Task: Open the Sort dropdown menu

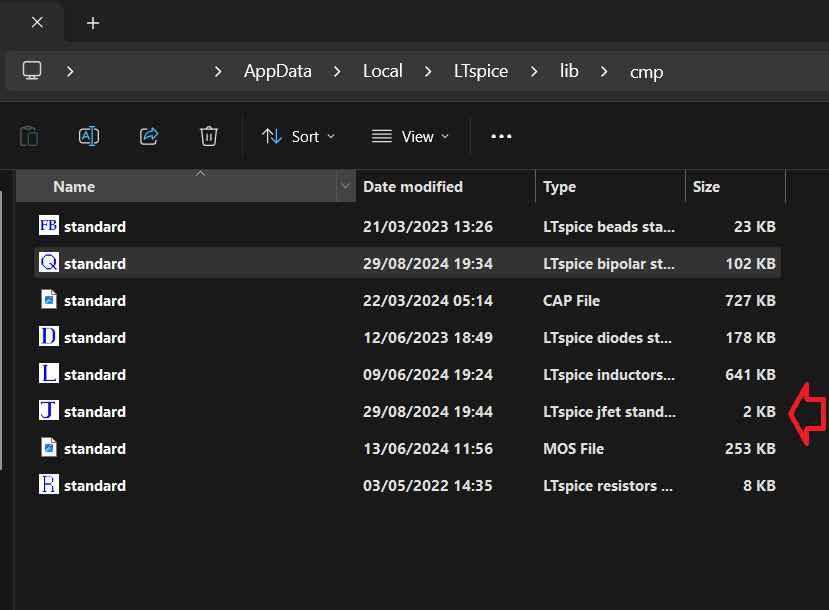Action: (x=299, y=136)
